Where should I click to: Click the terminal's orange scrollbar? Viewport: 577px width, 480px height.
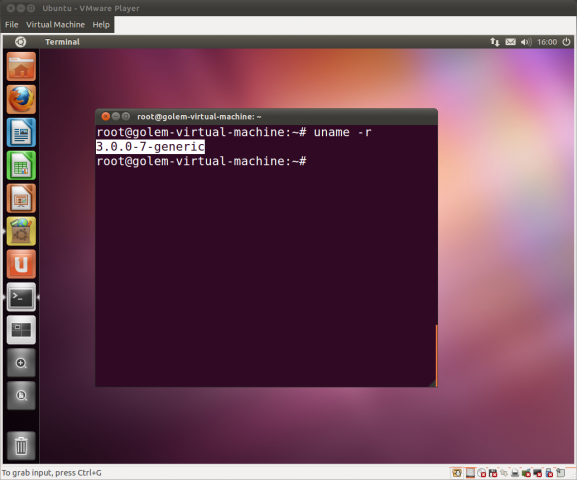436,355
